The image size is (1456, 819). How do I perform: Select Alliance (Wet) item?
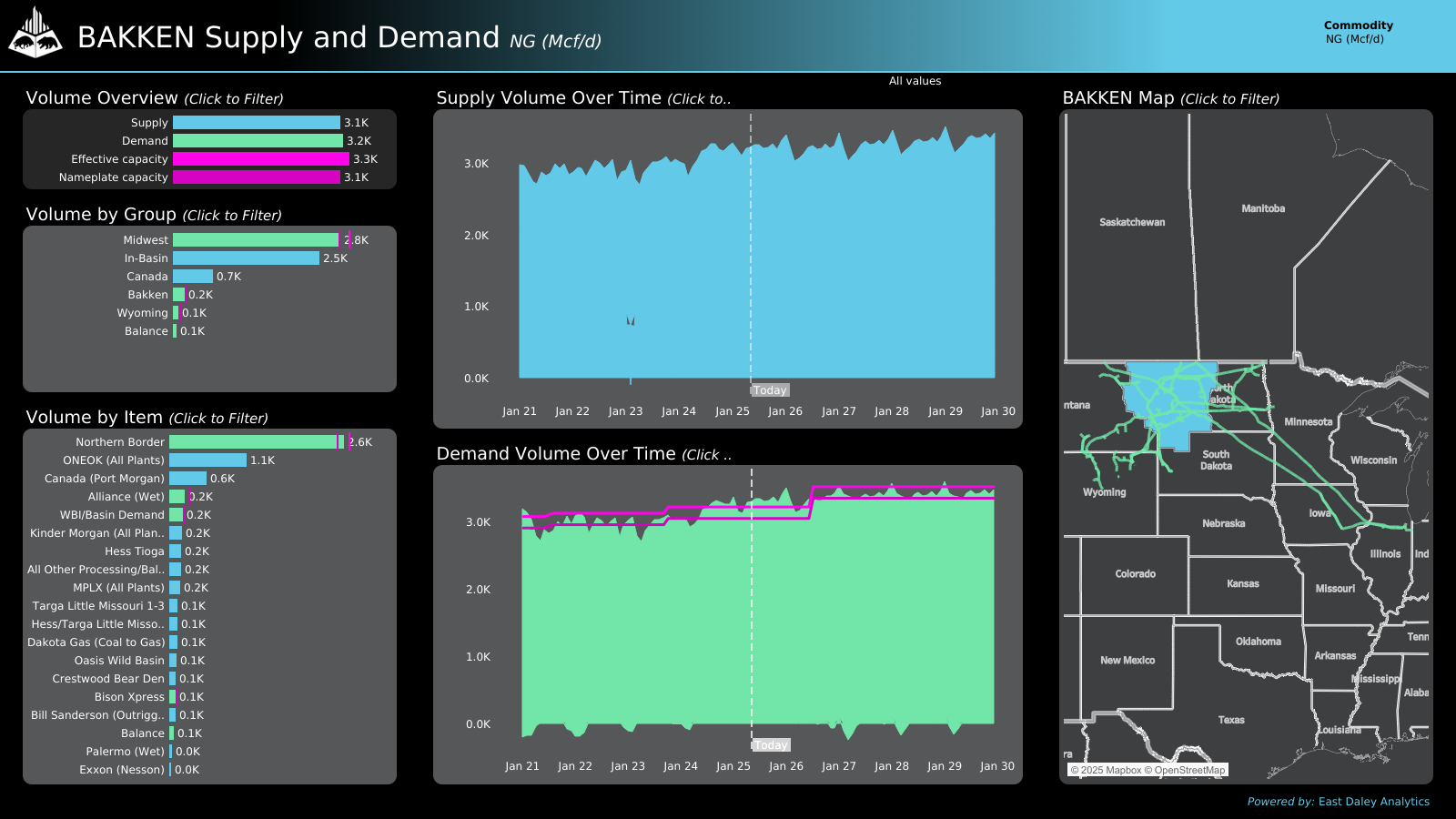pos(126,497)
